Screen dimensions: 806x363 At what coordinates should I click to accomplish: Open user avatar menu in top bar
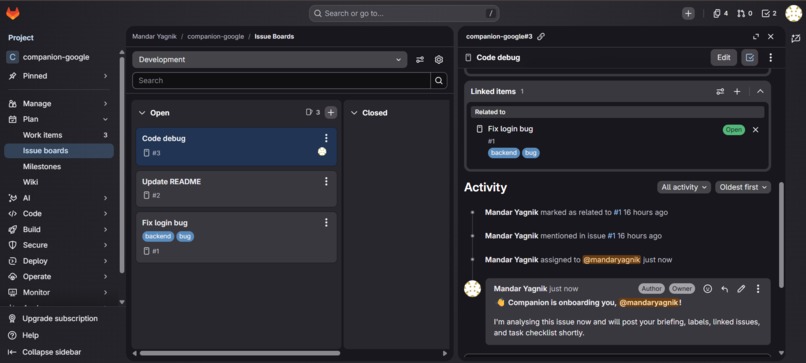click(x=794, y=13)
